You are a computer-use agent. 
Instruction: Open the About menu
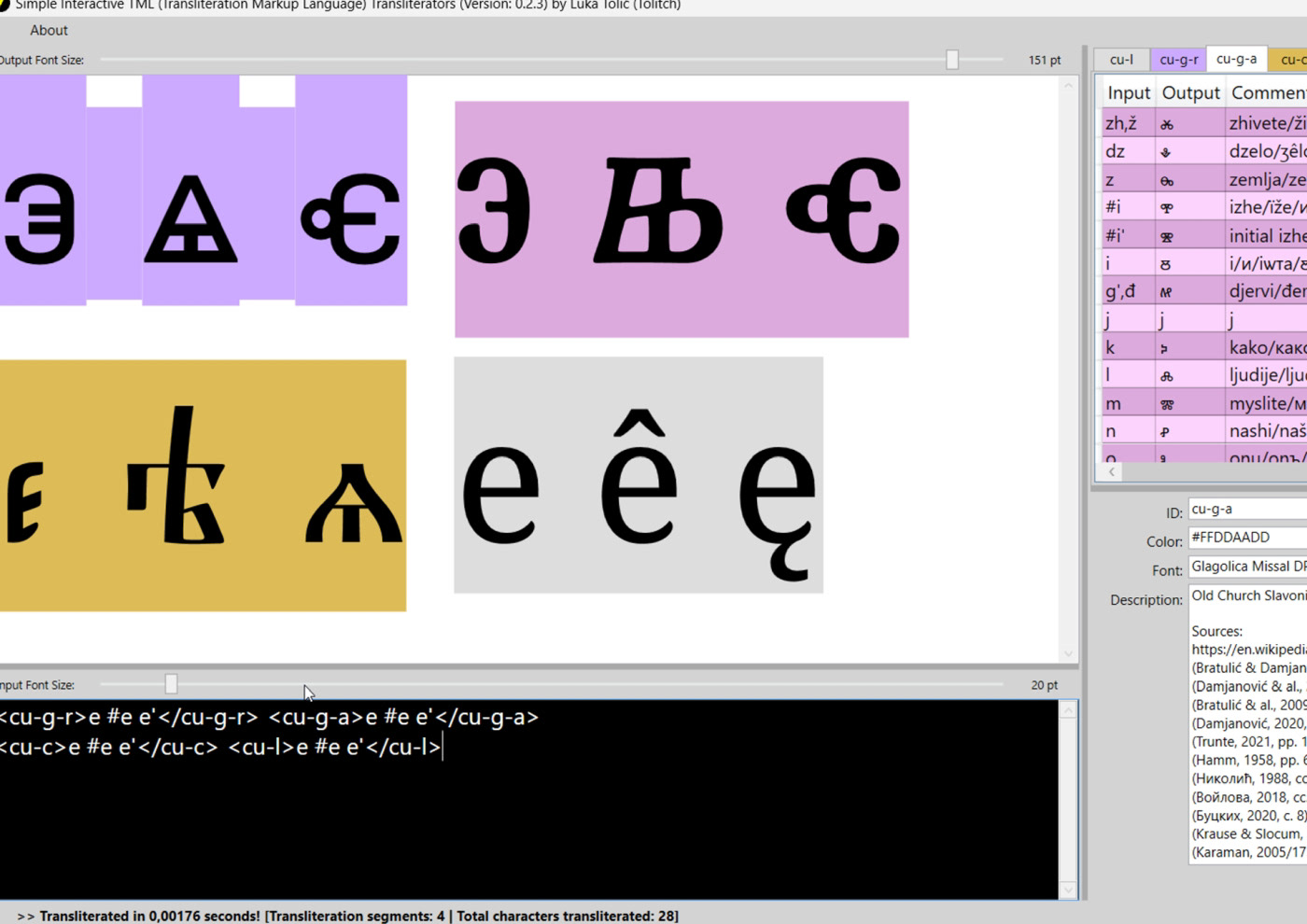tap(49, 30)
